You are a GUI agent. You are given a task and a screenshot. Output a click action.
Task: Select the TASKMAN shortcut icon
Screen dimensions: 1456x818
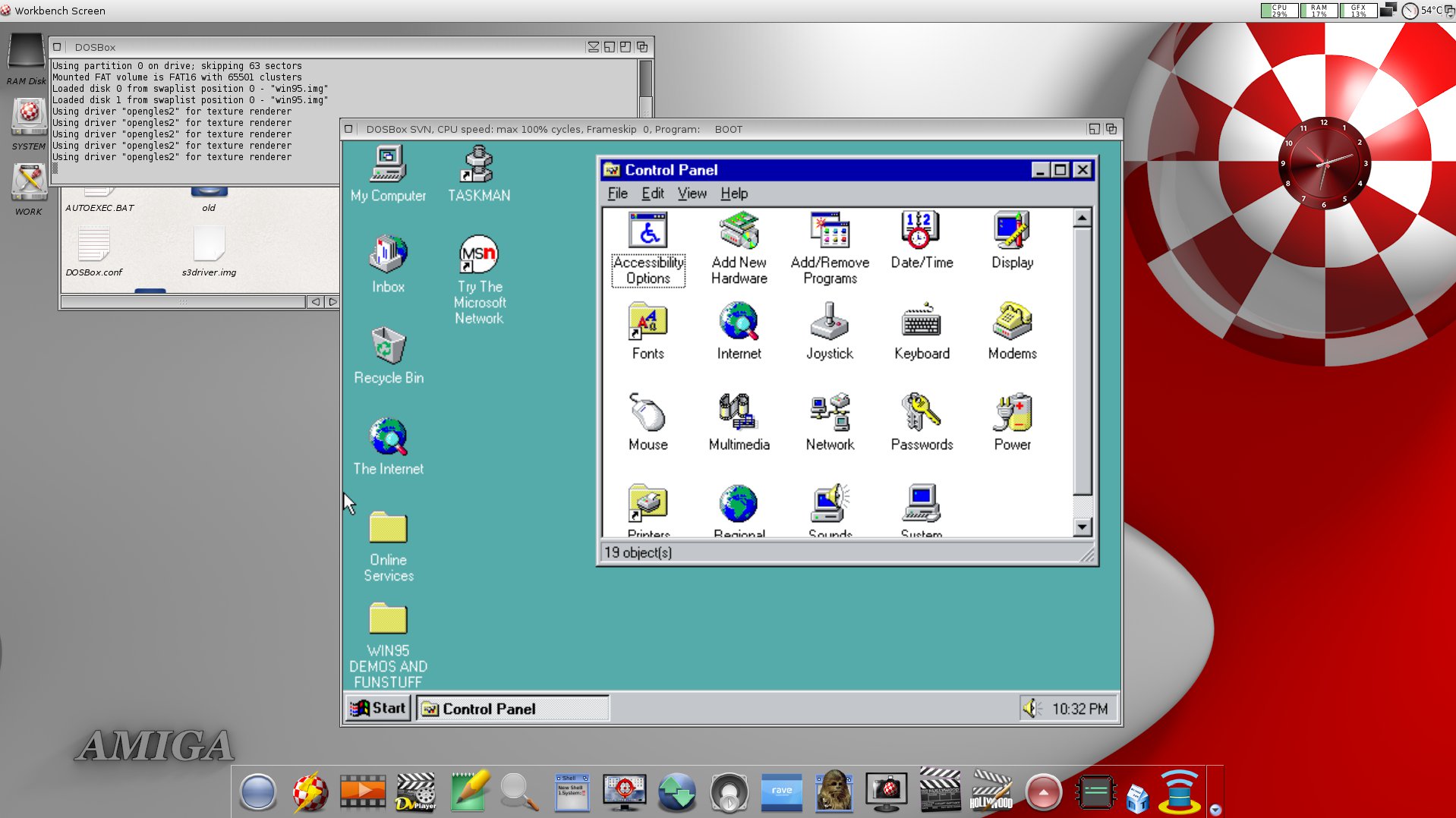478,174
